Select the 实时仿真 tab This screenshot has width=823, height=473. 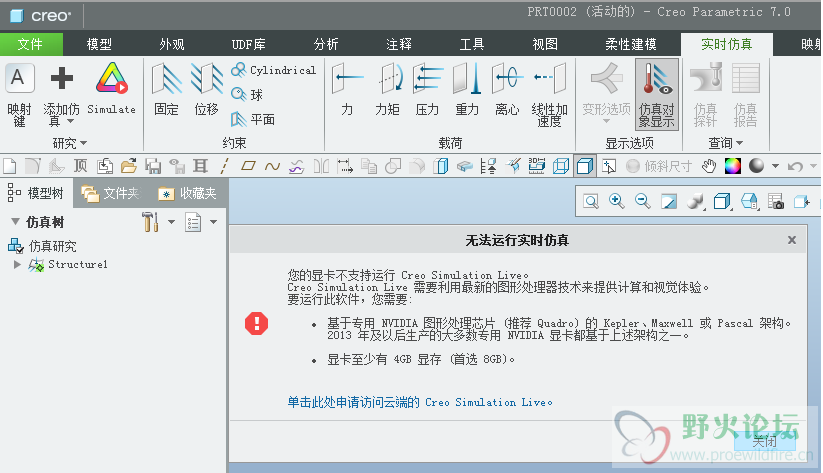click(726, 44)
